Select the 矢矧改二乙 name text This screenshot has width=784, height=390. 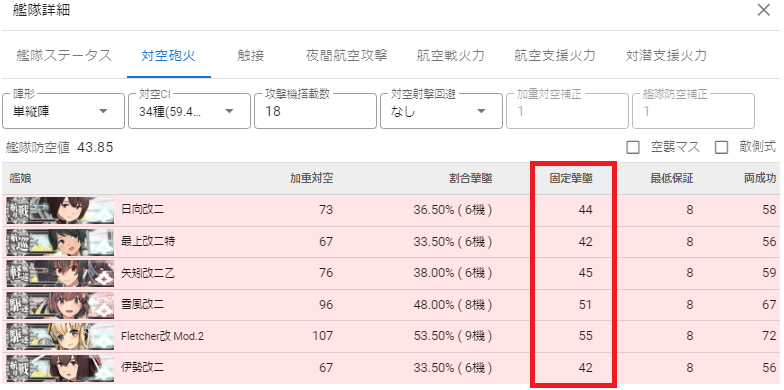click(x=148, y=274)
